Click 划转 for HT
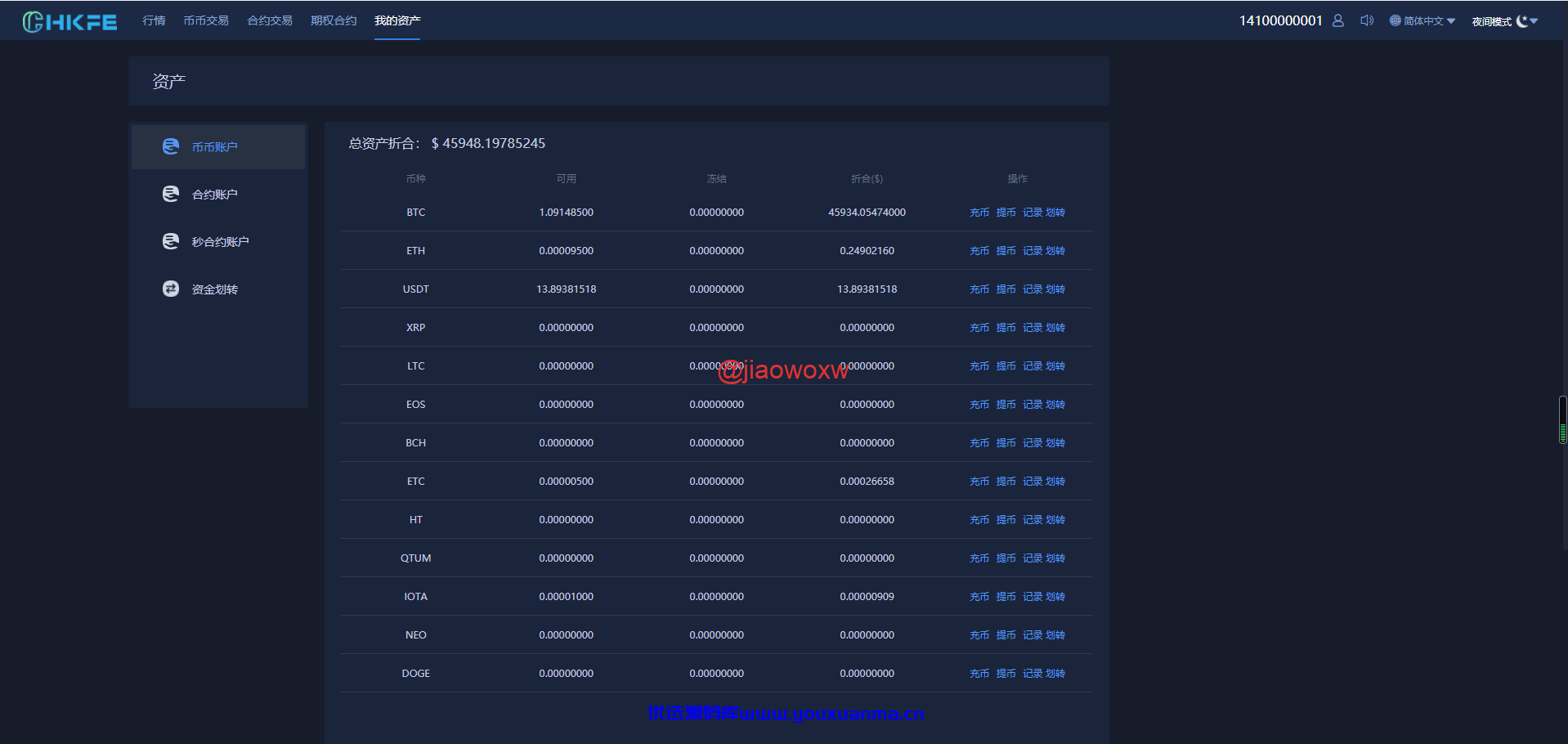 point(1055,520)
